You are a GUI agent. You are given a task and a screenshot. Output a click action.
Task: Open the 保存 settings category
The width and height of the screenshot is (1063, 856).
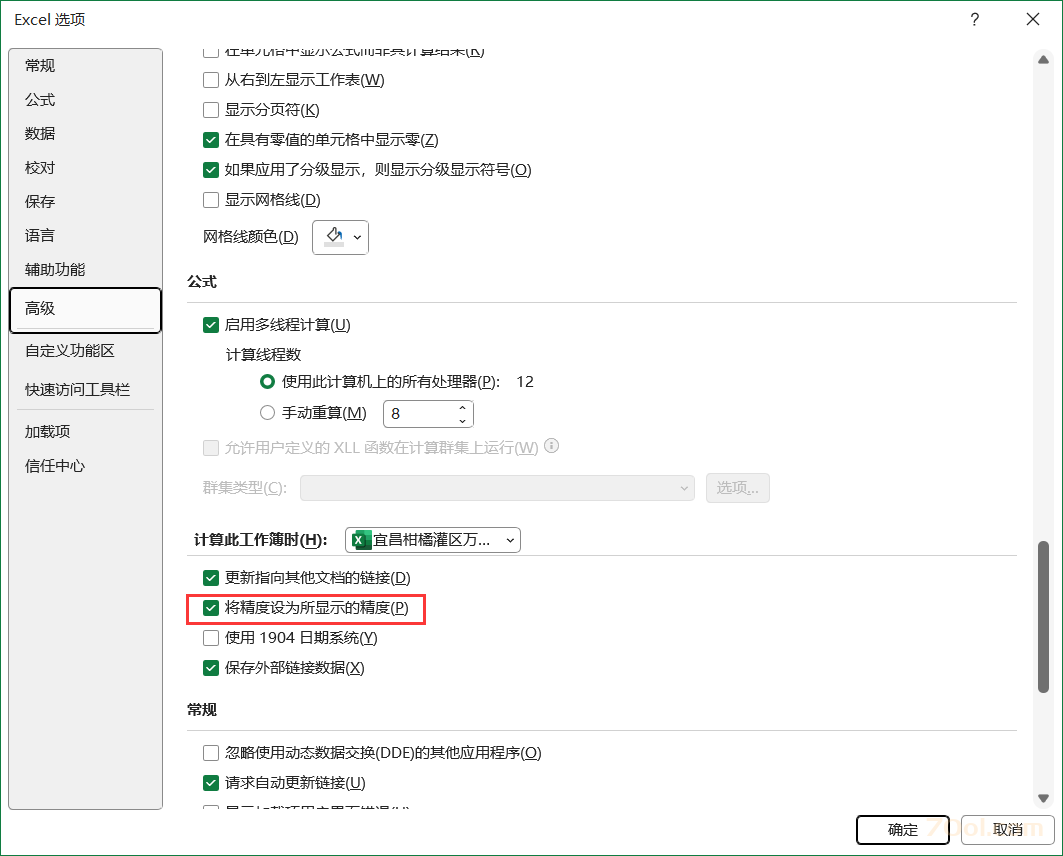click(x=85, y=201)
